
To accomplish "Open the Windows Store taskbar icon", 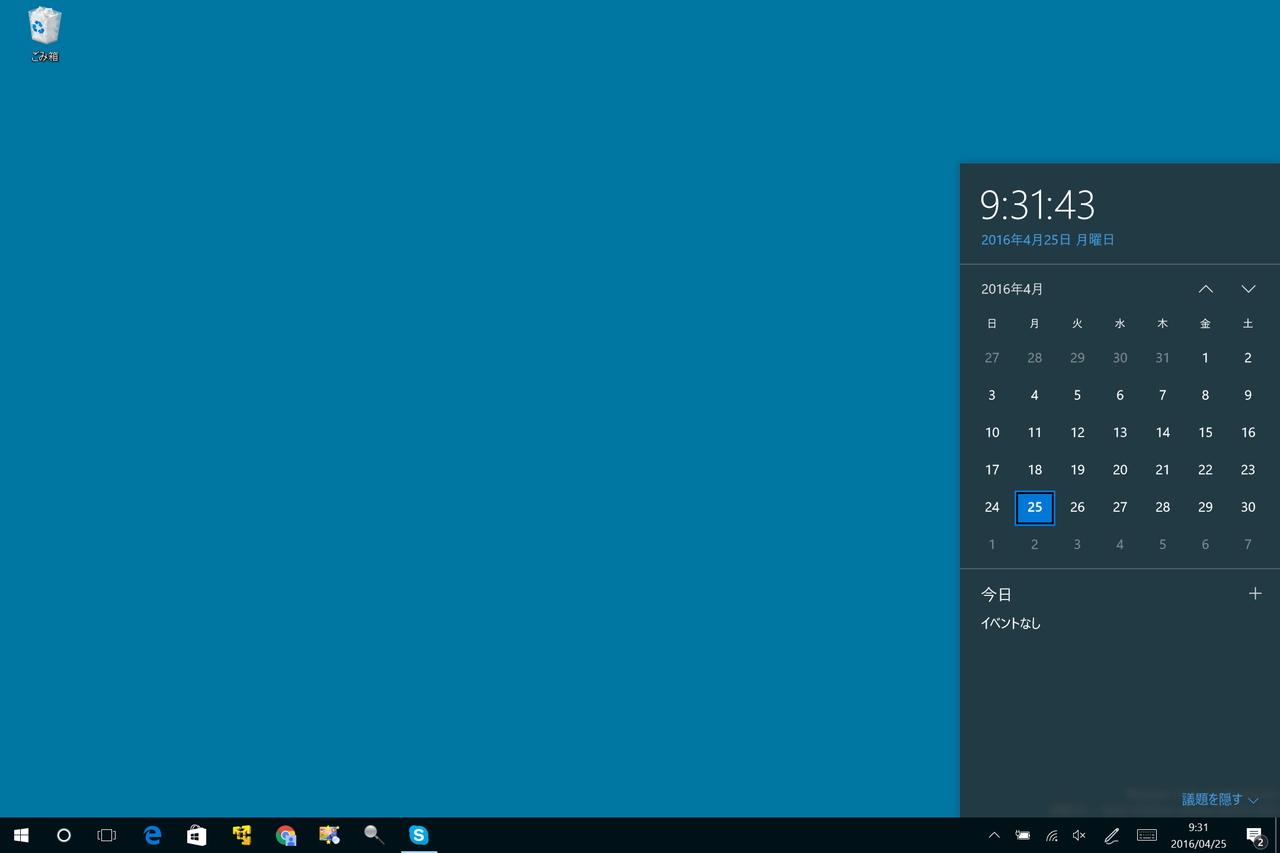I will tap(197, 835).
